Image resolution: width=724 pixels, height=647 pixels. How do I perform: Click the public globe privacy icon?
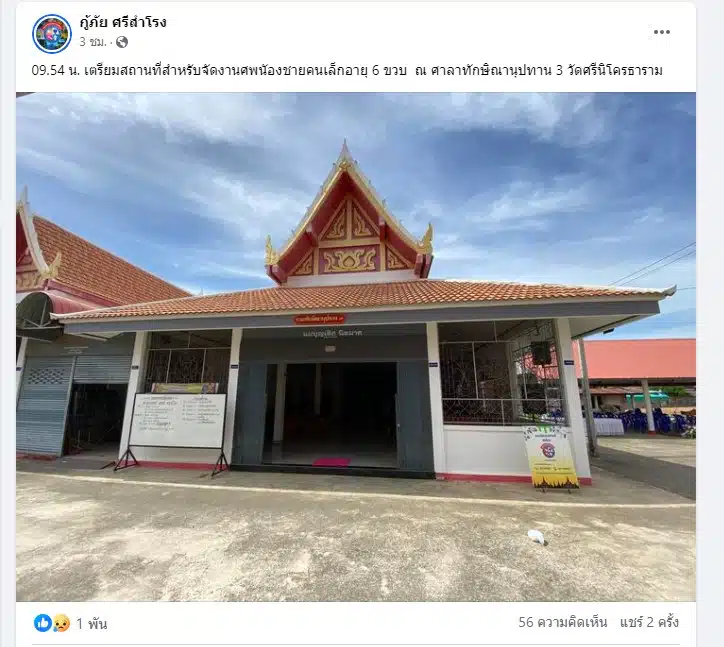pyautogui.click(x=122, y=42)
